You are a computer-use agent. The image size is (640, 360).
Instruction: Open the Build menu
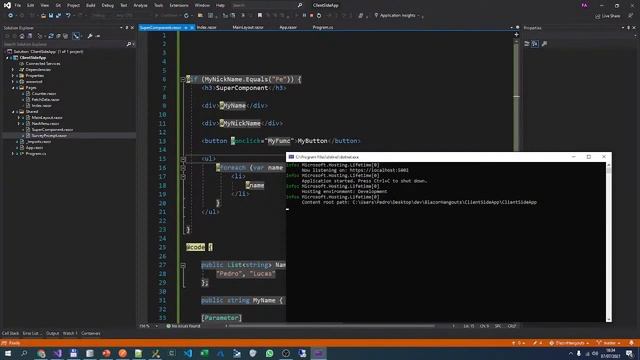[x=90, y=5]
